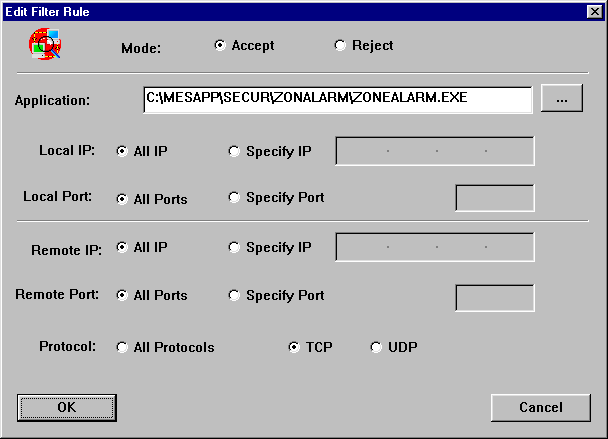Screen dimensions: 608x439
Task: Click the Remote IP: label
Action: (67, 250)
